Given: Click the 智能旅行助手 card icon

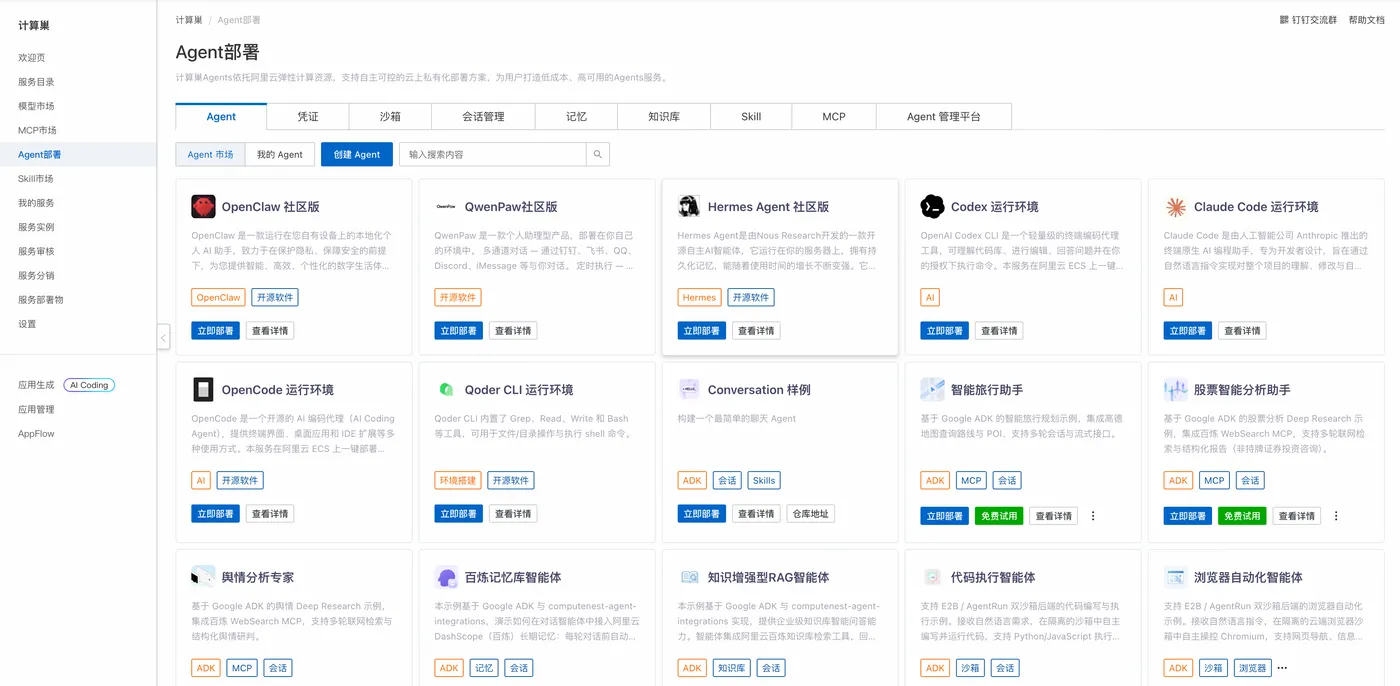Looking at the screenshot, I should pyautogui.click(x=932, y=390).
